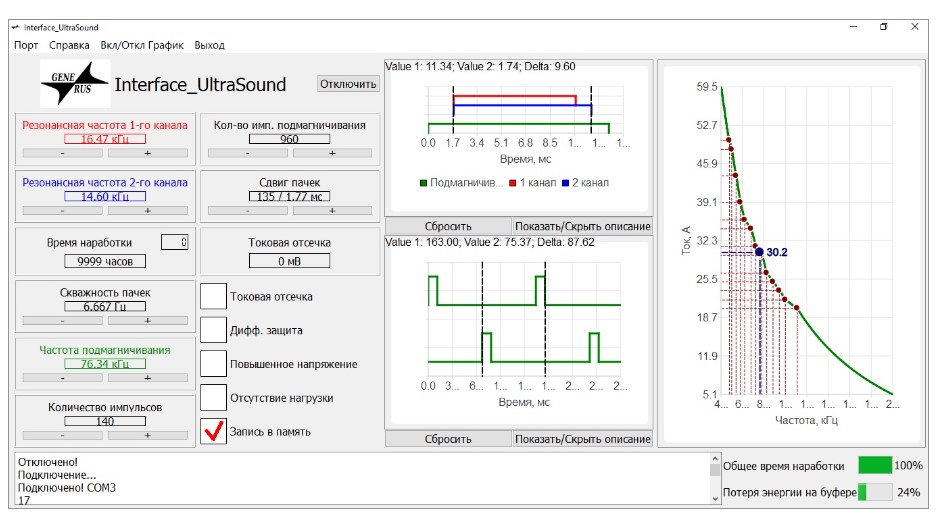
Task: Uncheck the Запись в память checkbox
Action: point(213,431)
